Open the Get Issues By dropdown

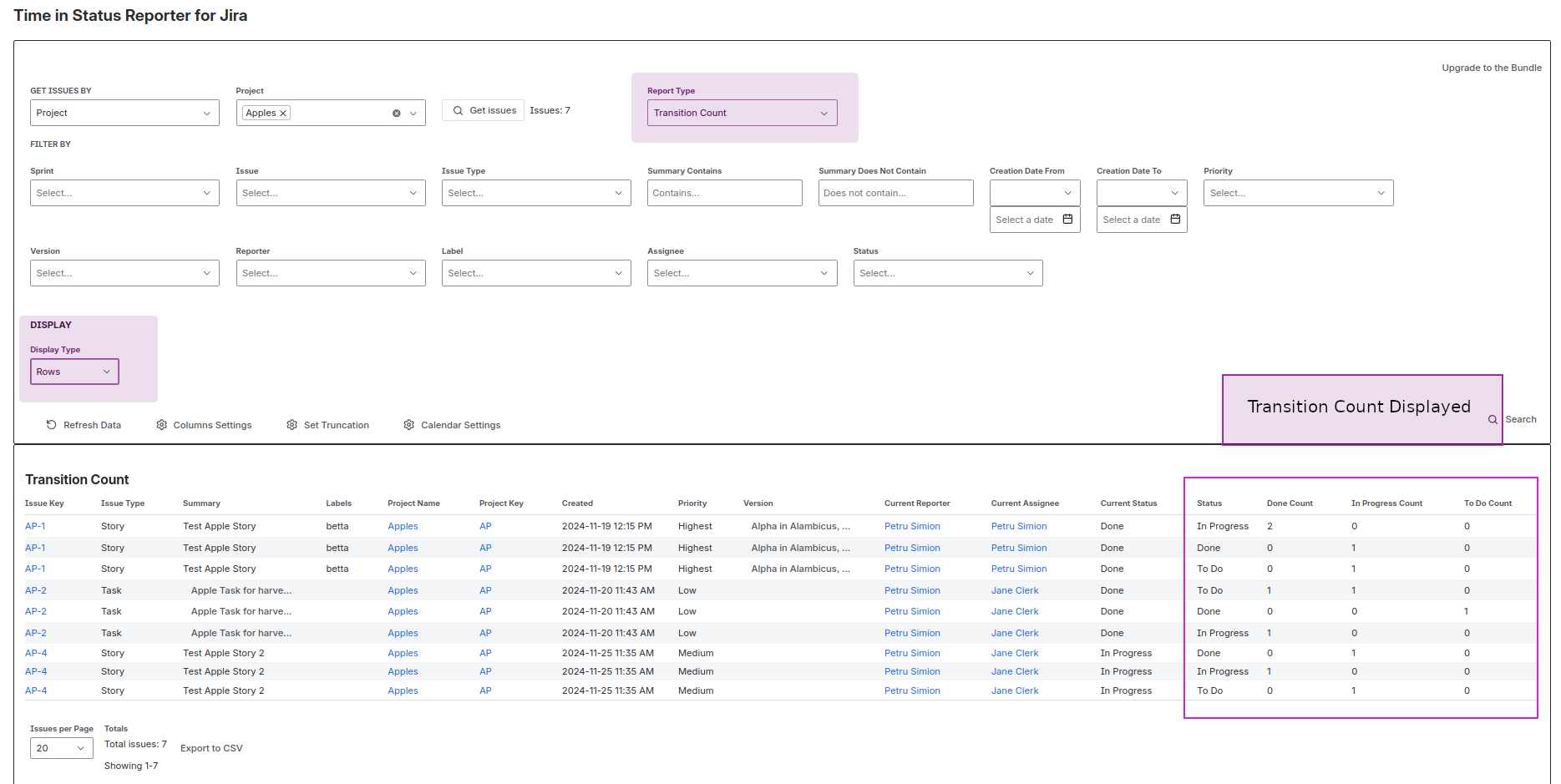pyautogui.click(x=124, y=113)
